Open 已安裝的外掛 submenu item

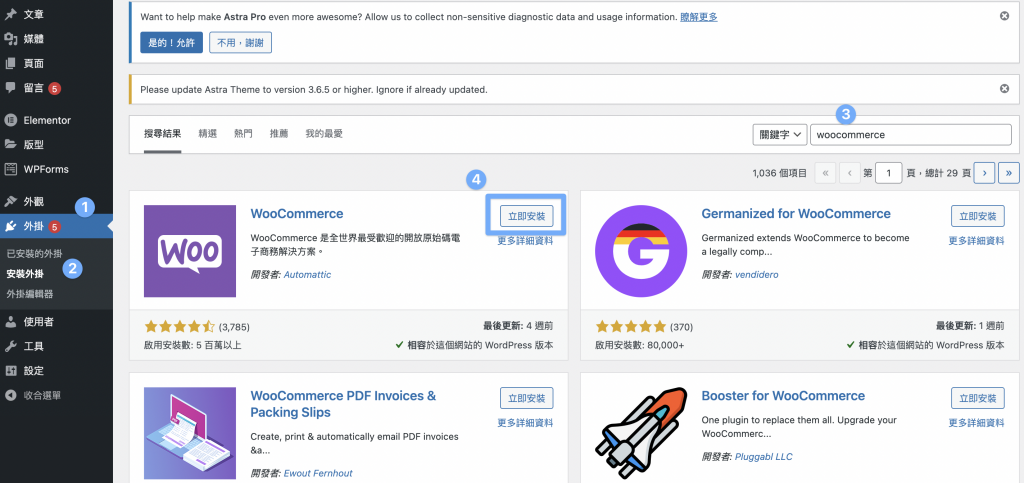pyautogui.click(x=35, y=253)
